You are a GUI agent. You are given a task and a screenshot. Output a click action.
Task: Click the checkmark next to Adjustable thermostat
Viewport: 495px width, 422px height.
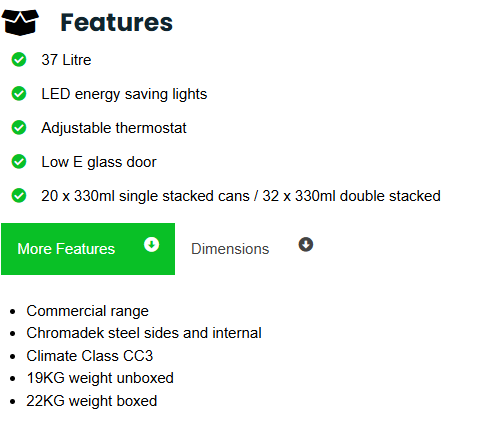[19, 128]
